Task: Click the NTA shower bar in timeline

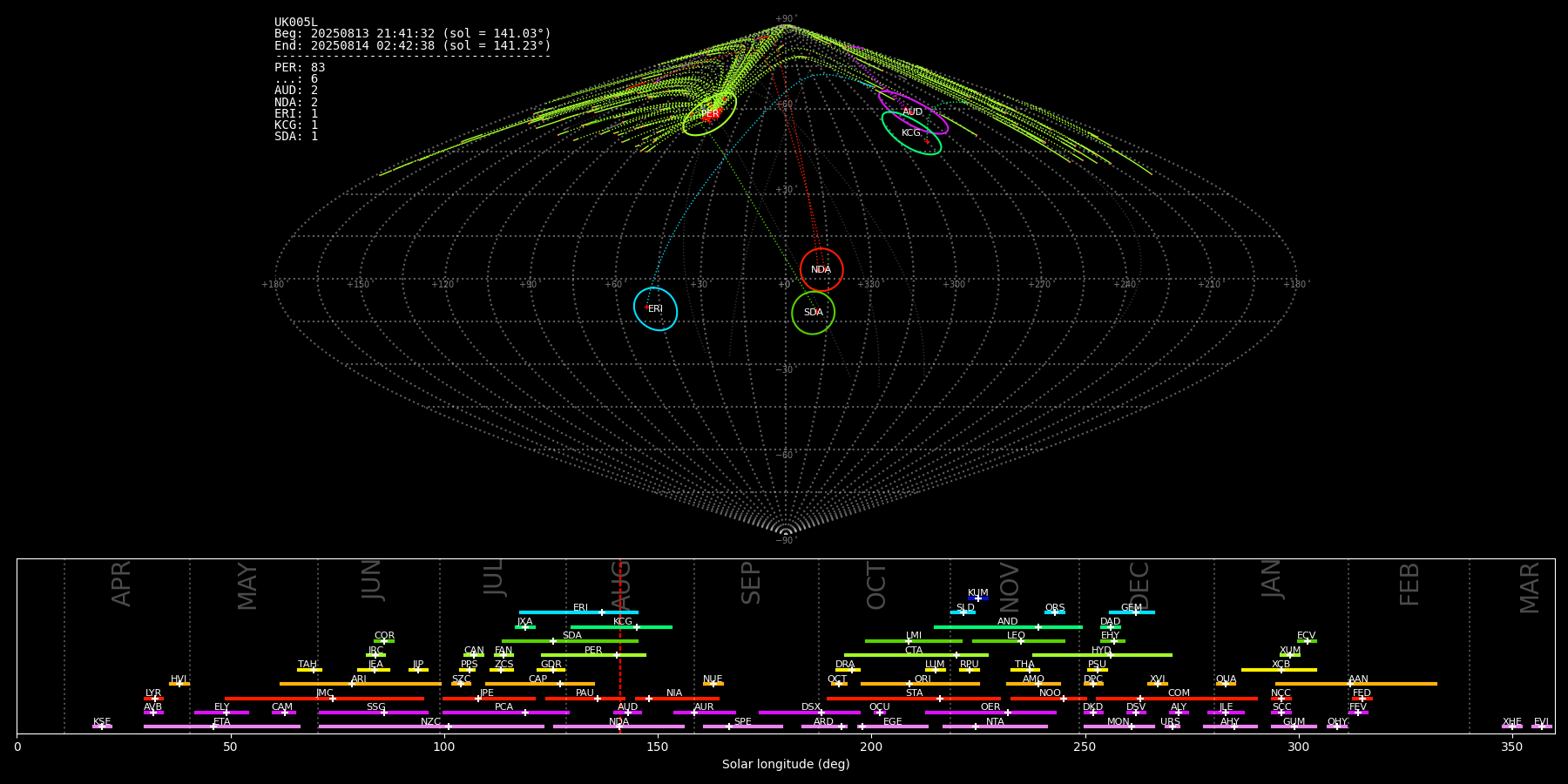Action: (x=995, y=727)
